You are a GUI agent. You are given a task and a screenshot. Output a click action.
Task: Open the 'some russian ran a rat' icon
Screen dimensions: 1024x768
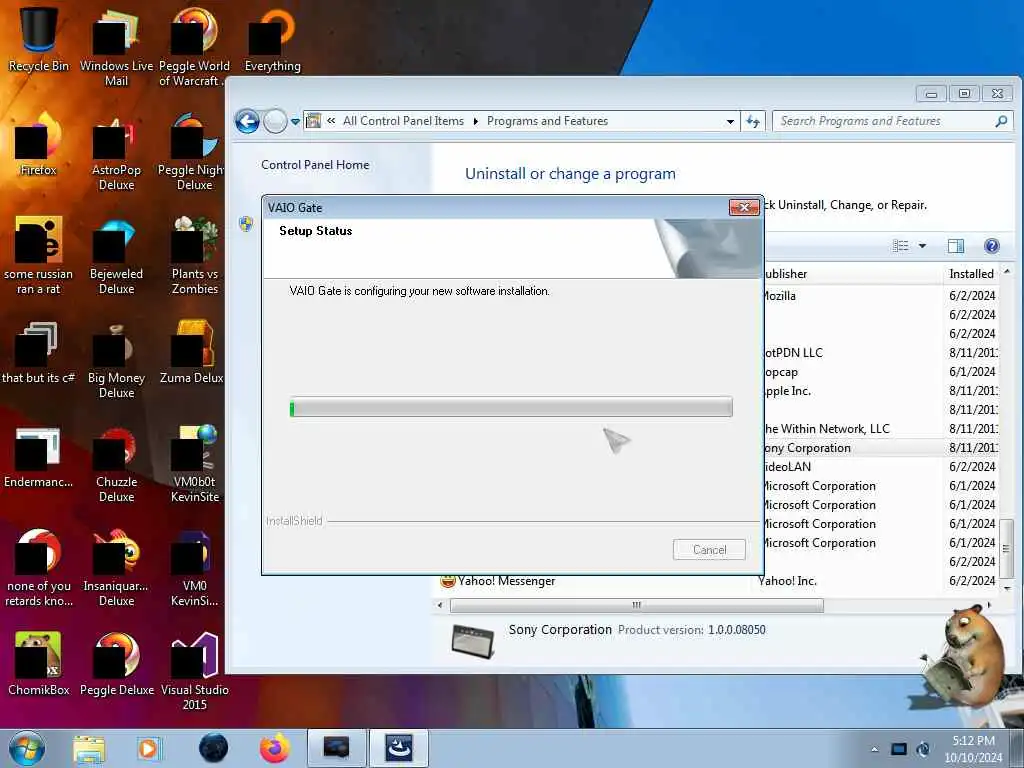click(39, 255)
